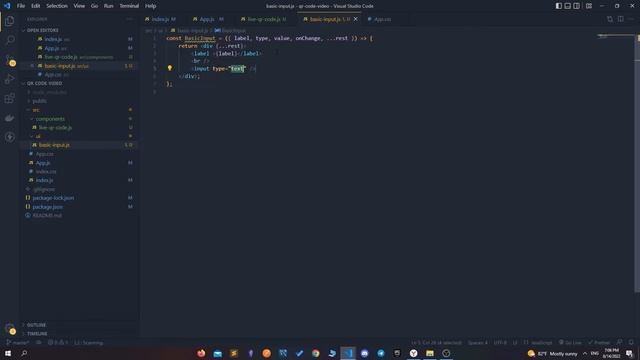Viewport: 640px width, 360px height.
Task: Open the Search view in activity bar
Action: pos(10,40)
